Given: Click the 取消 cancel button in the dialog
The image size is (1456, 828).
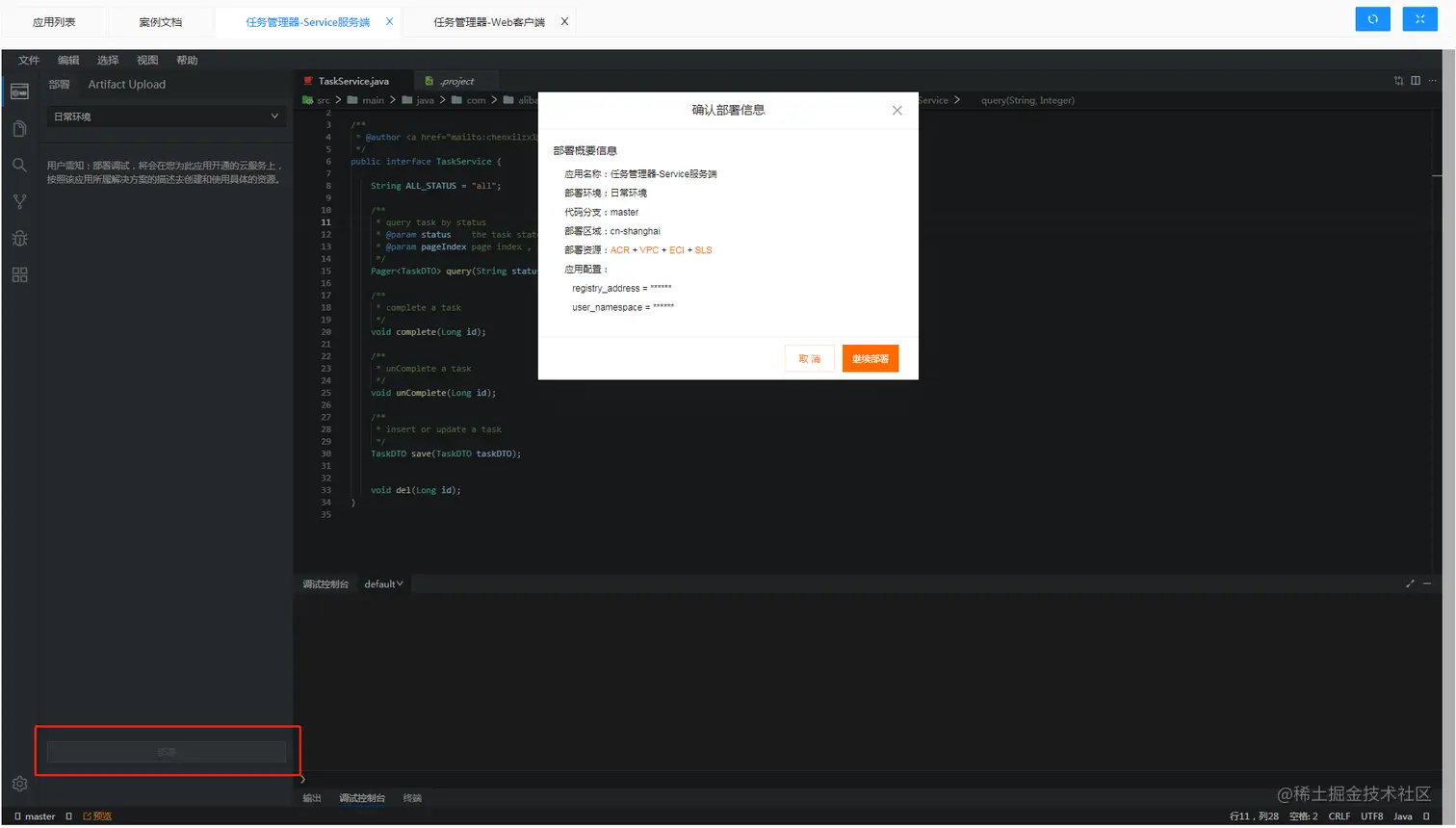Looking at the screenshot, I should coord(810,359).
